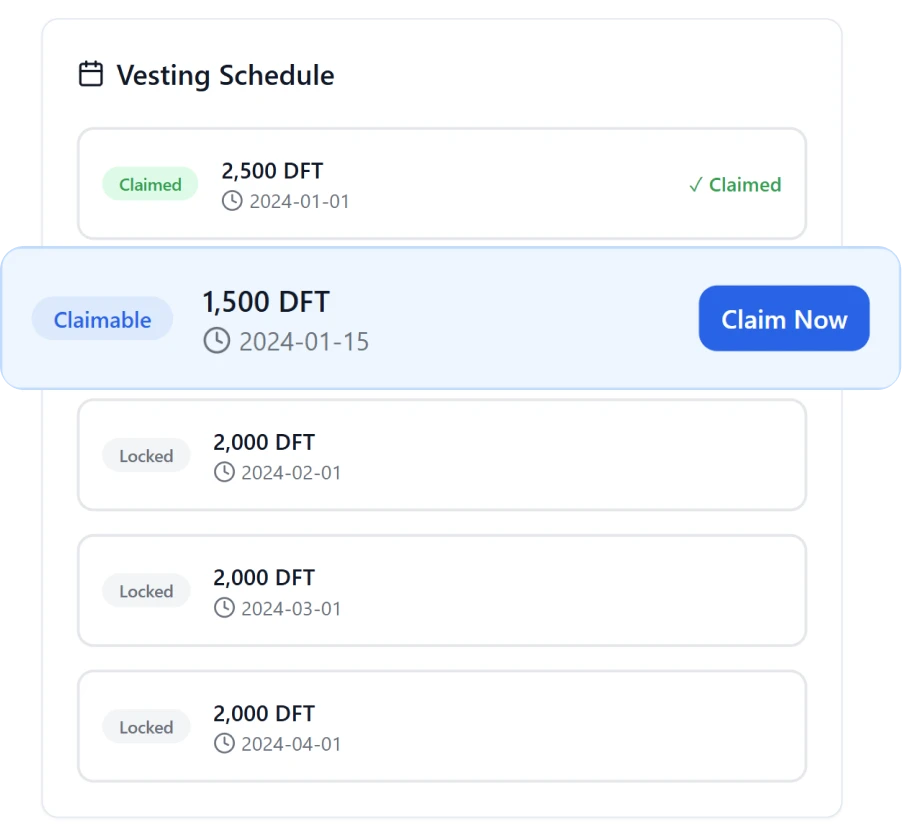
Task: Click the clock icon next to 2024-04-01
Action: point(225,744)
